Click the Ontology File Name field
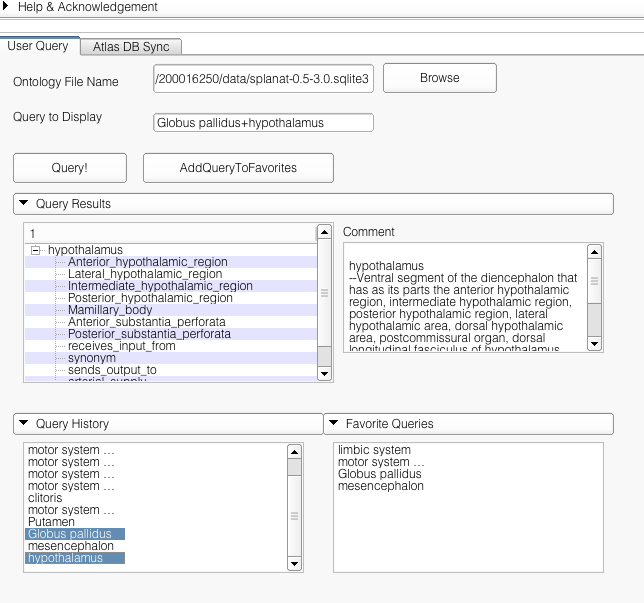The height and width of the screenshot is (603, 644). [x=263, y=80]
